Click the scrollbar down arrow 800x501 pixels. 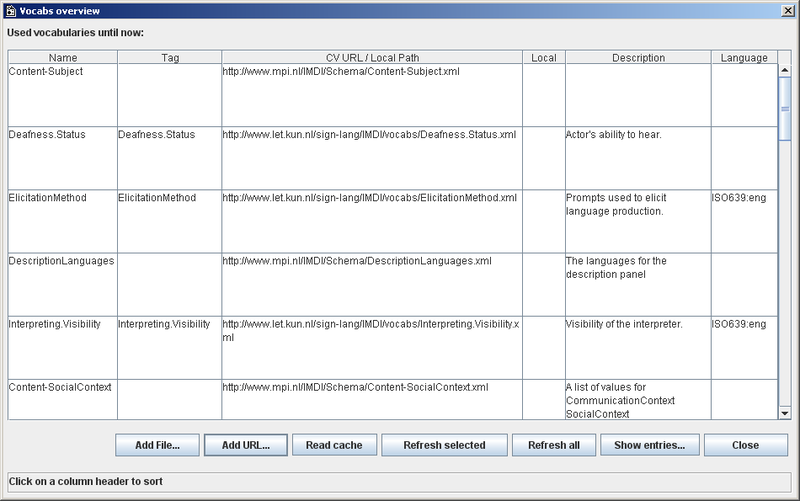(784, 412)
